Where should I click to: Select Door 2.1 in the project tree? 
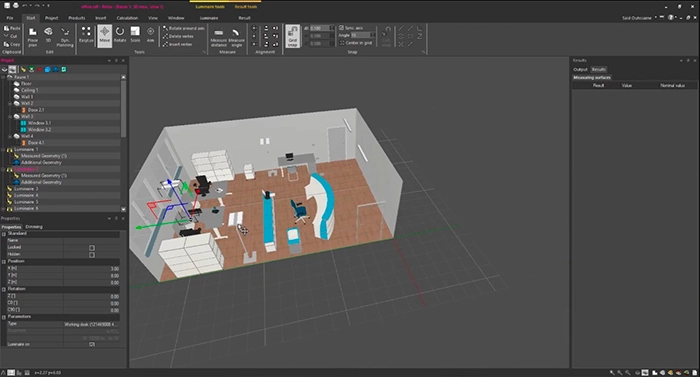point(36,110)
